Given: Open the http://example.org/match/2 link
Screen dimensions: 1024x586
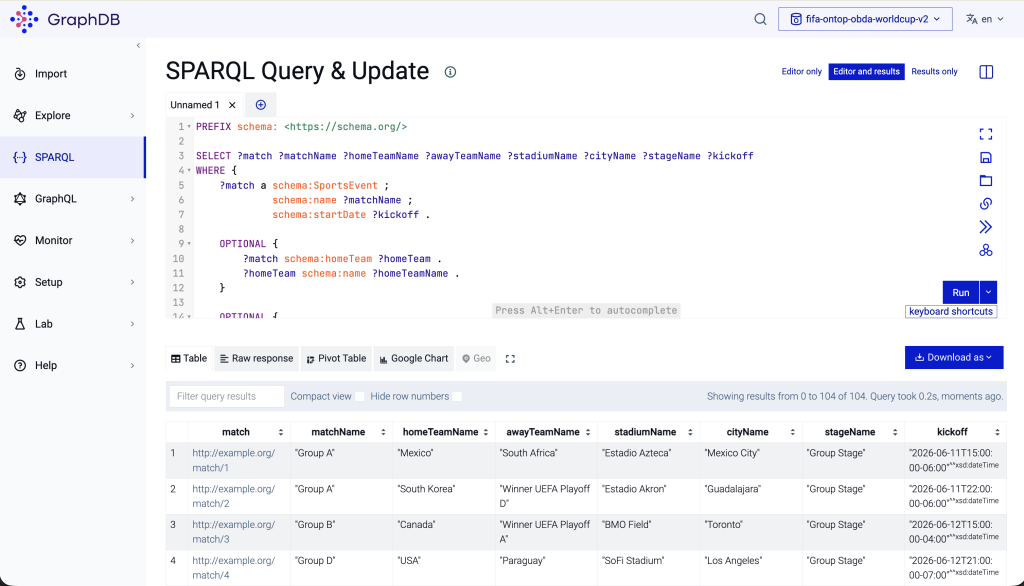Looking at the screenshot, I should pos(233,496).
